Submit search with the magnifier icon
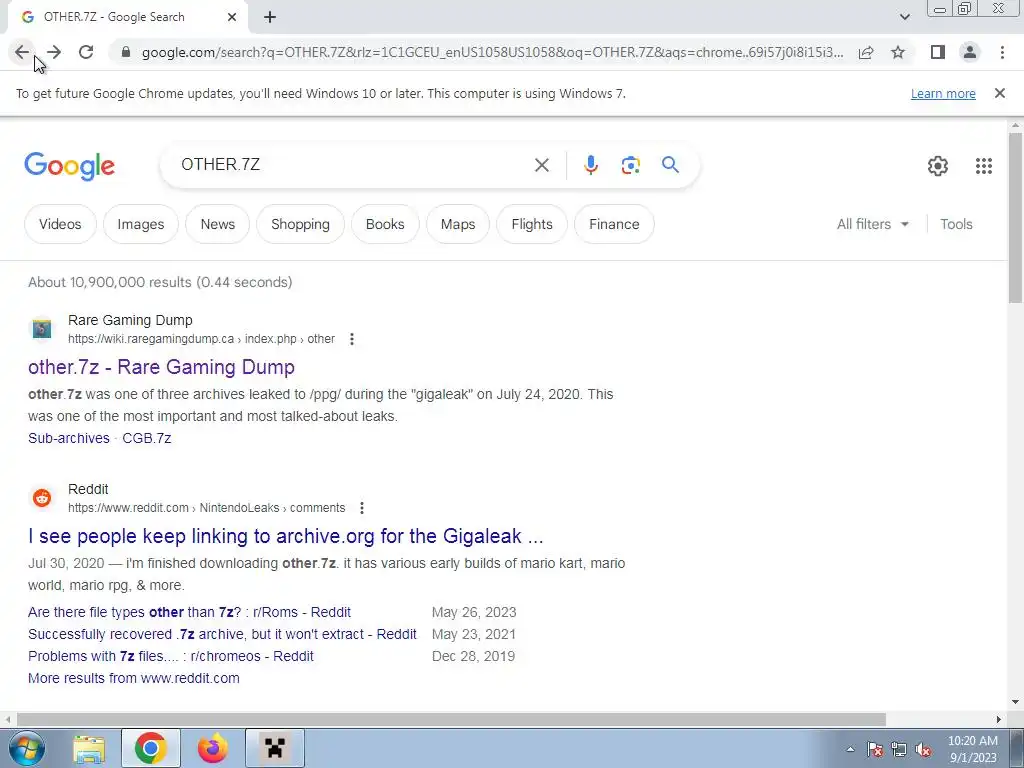This screenshot has height=768, width=1024. (670, 165)
